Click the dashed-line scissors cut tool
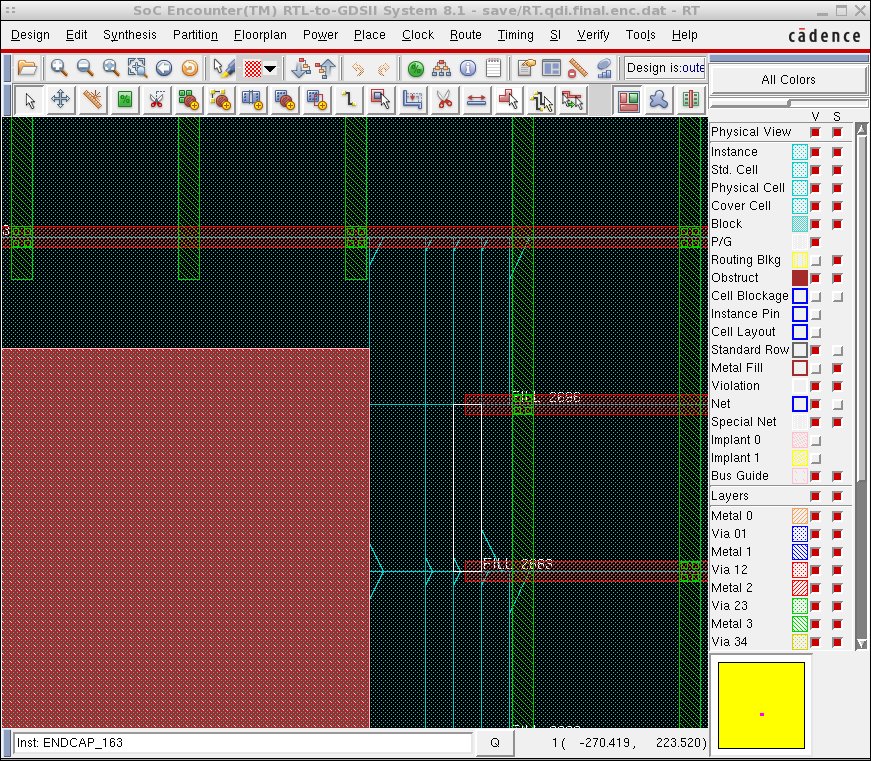The height and width of the screenshot is (761, 871). (x=157, y=100)
